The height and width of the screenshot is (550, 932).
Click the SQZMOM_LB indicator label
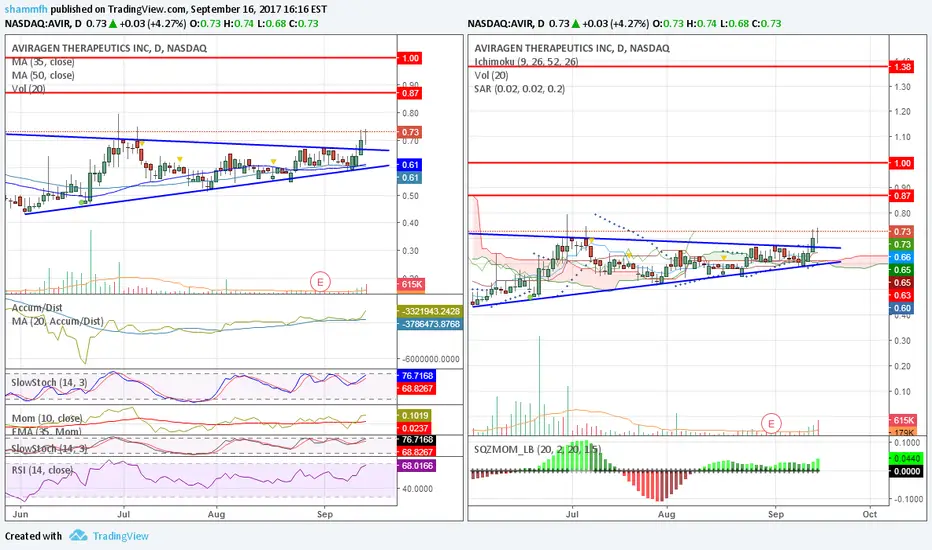pyautogui.click(x=537, y=449)
